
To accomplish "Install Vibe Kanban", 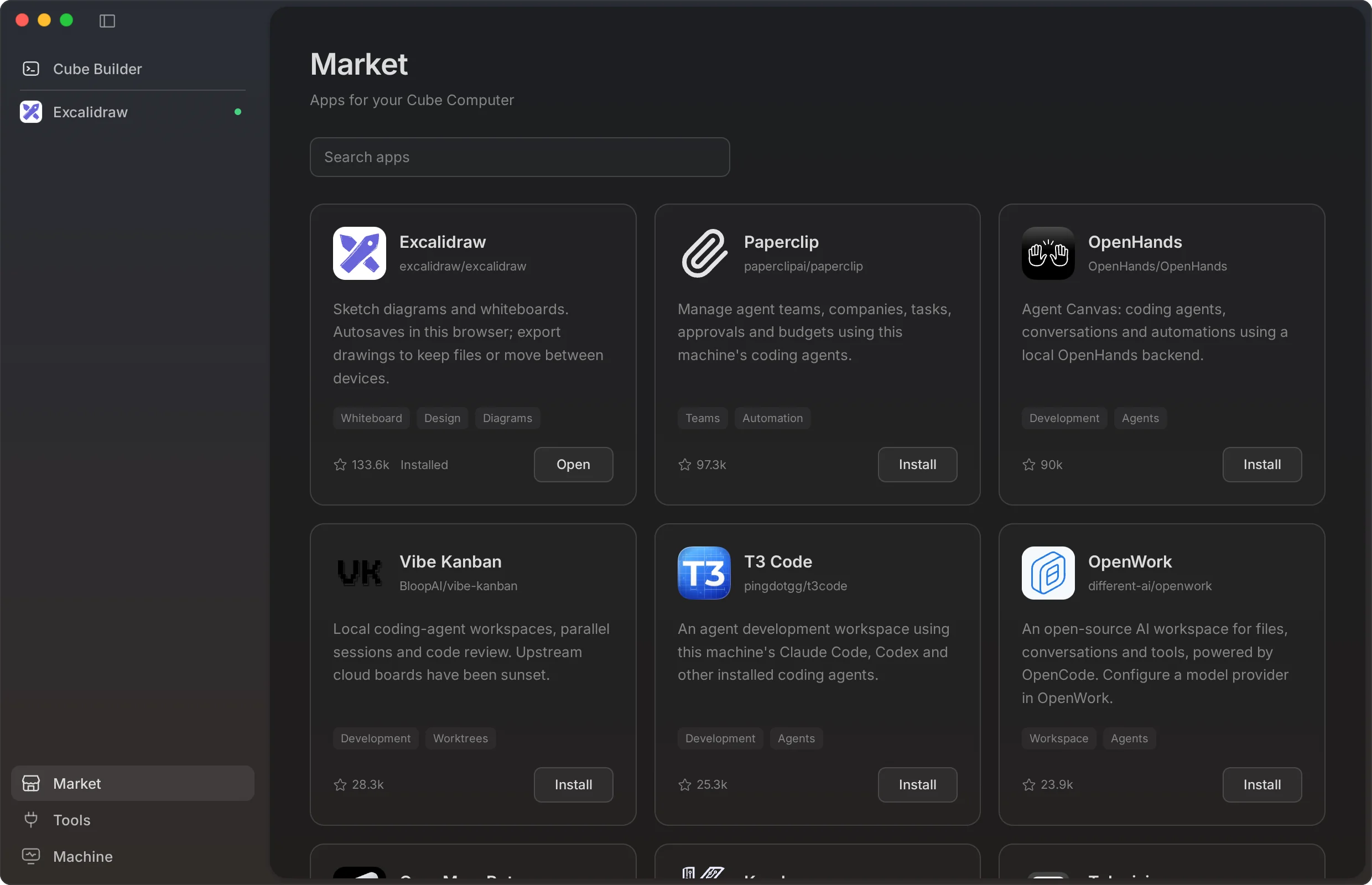I will pyautogui.click(x=573, y=784).
